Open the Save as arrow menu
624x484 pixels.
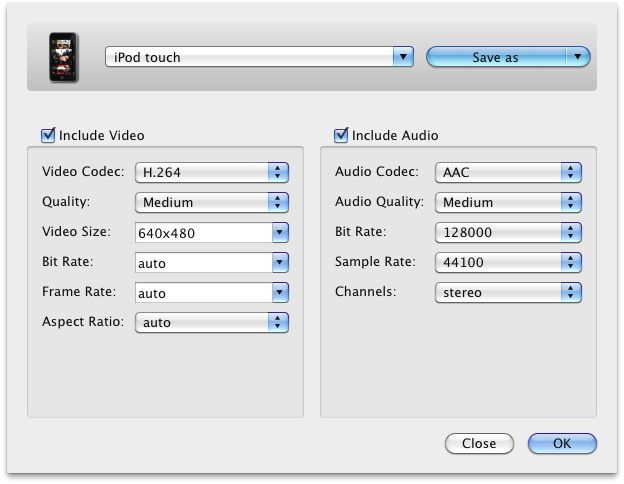pyautogui.click(x=578, y=57)
